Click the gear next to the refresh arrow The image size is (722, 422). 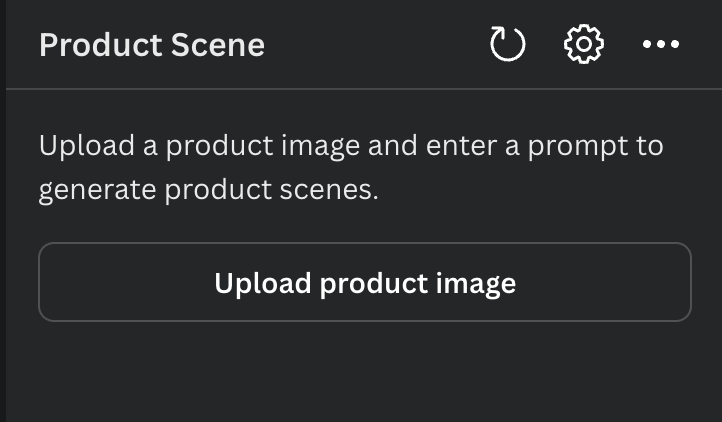pos(584,44)
